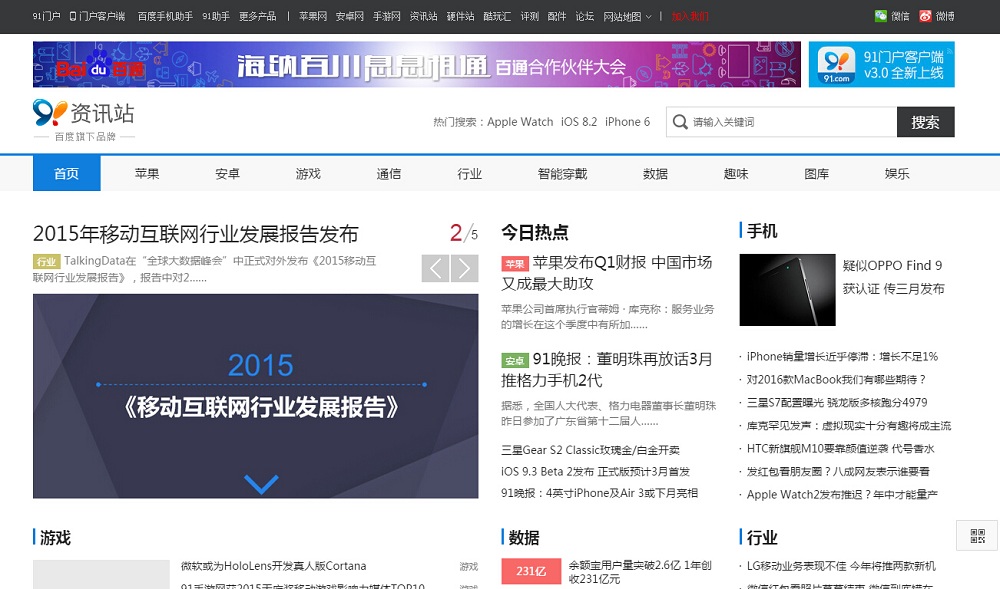Open the 首页 nav tab

point(66,173)
